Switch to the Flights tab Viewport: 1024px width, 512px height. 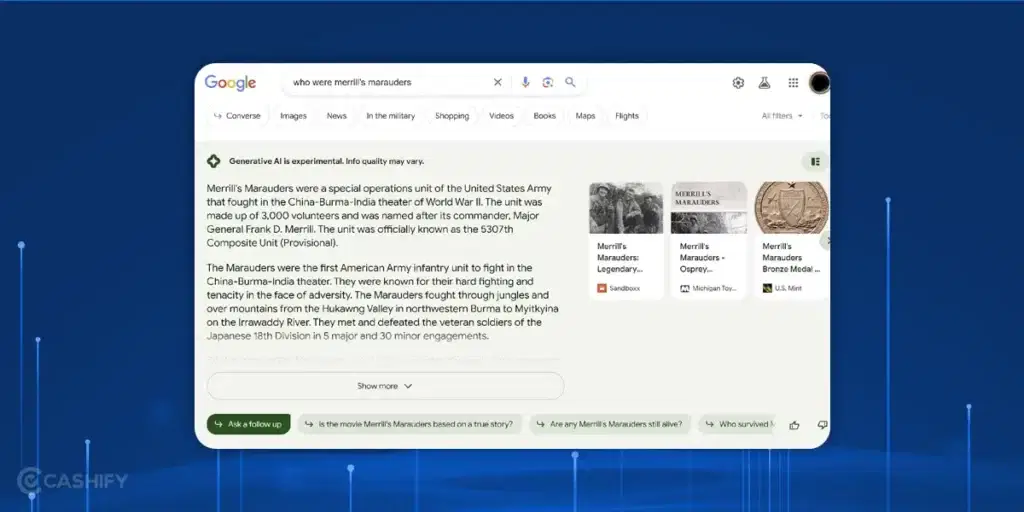(x=626, y=116)
